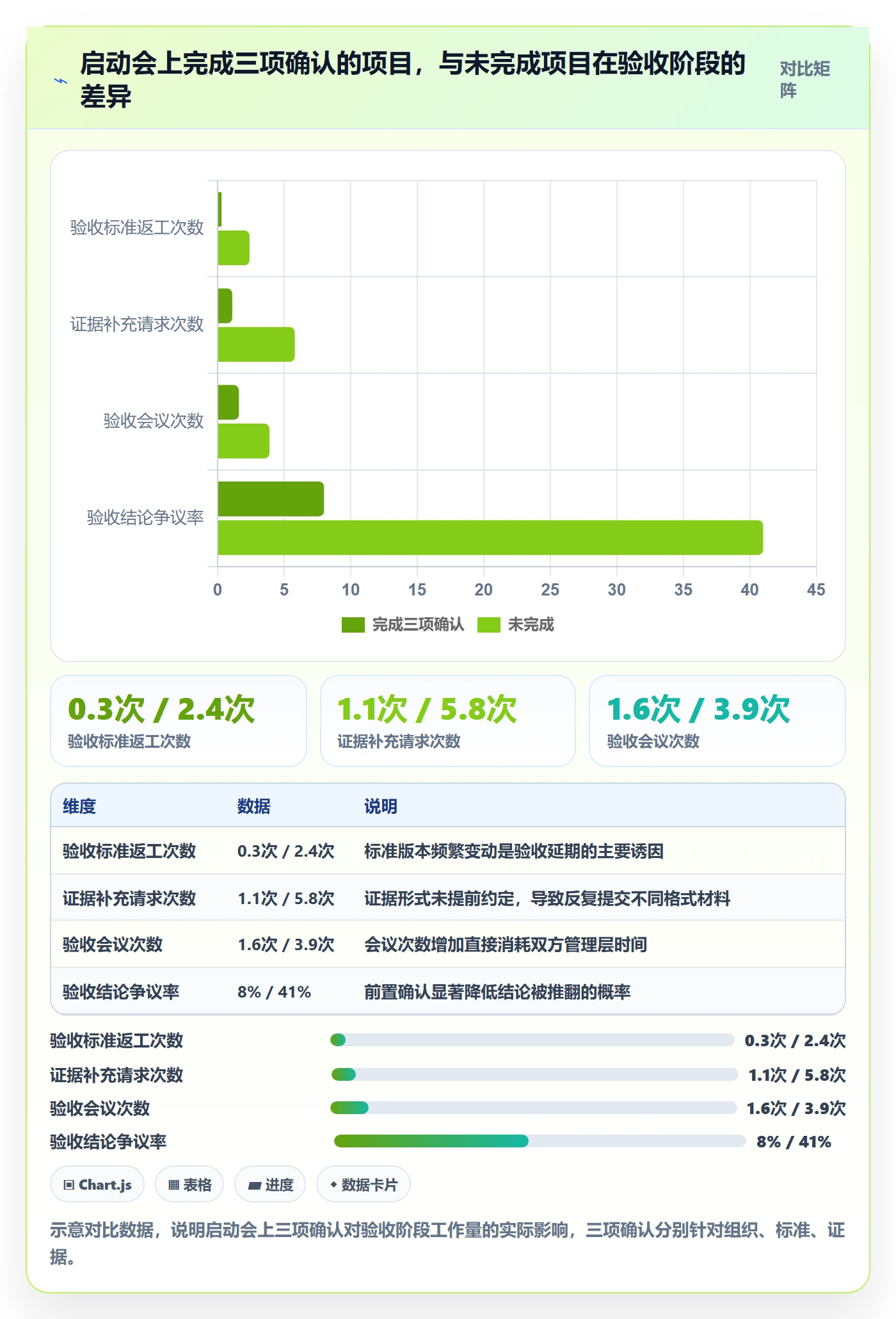Click the 数据 column header
This screenshot has width=896, height=1319.
pos(253,806)
